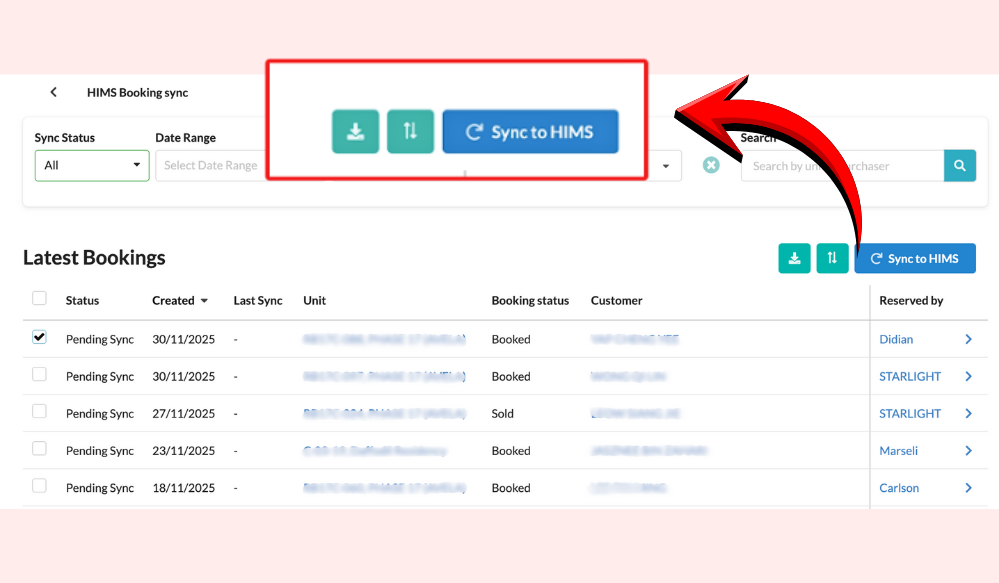Click the refresh icon inside the lower Sync to HIMS button

[x=878, y=258]
